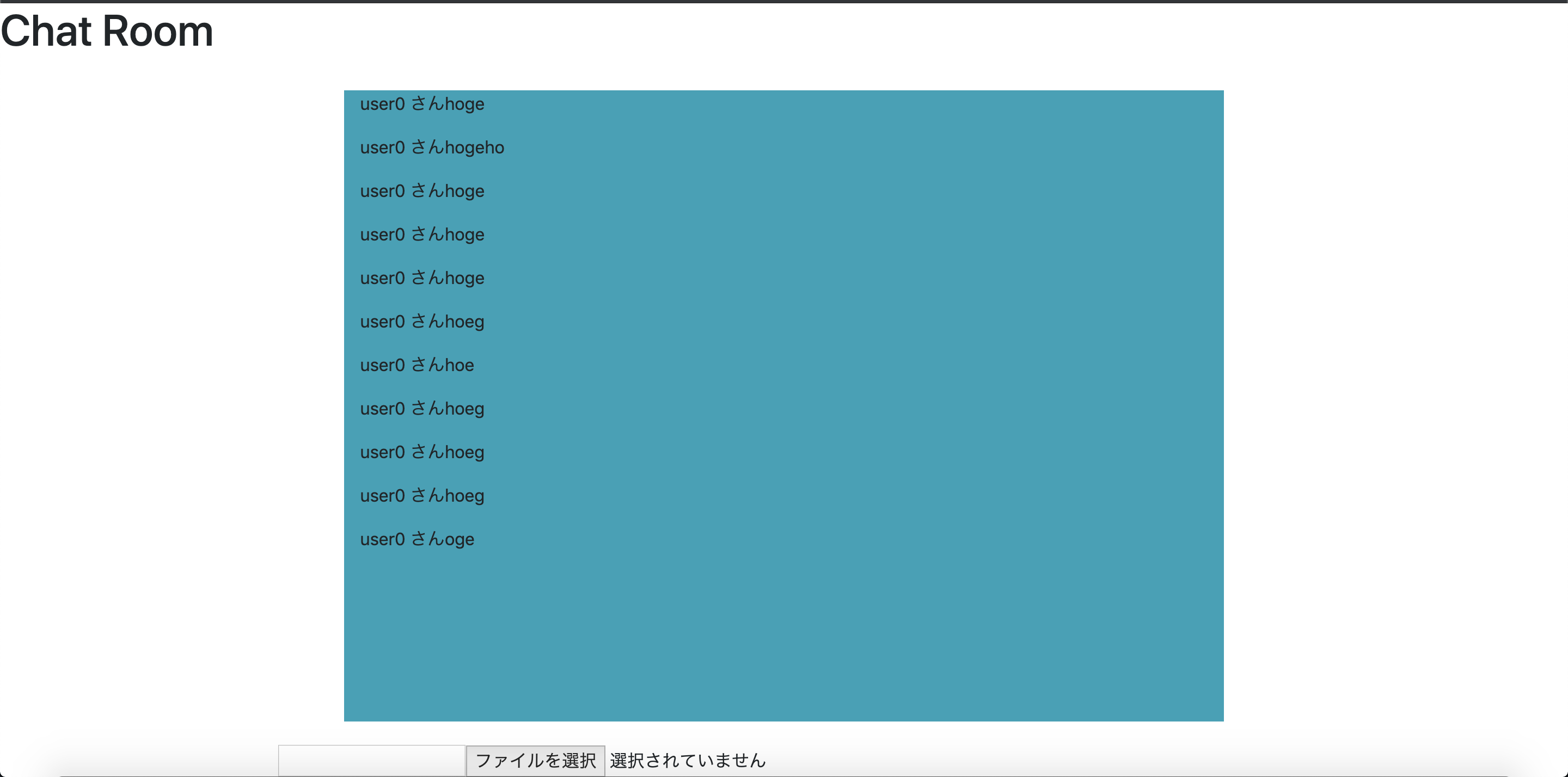Click the message input text field

click(x=371, y=760)
